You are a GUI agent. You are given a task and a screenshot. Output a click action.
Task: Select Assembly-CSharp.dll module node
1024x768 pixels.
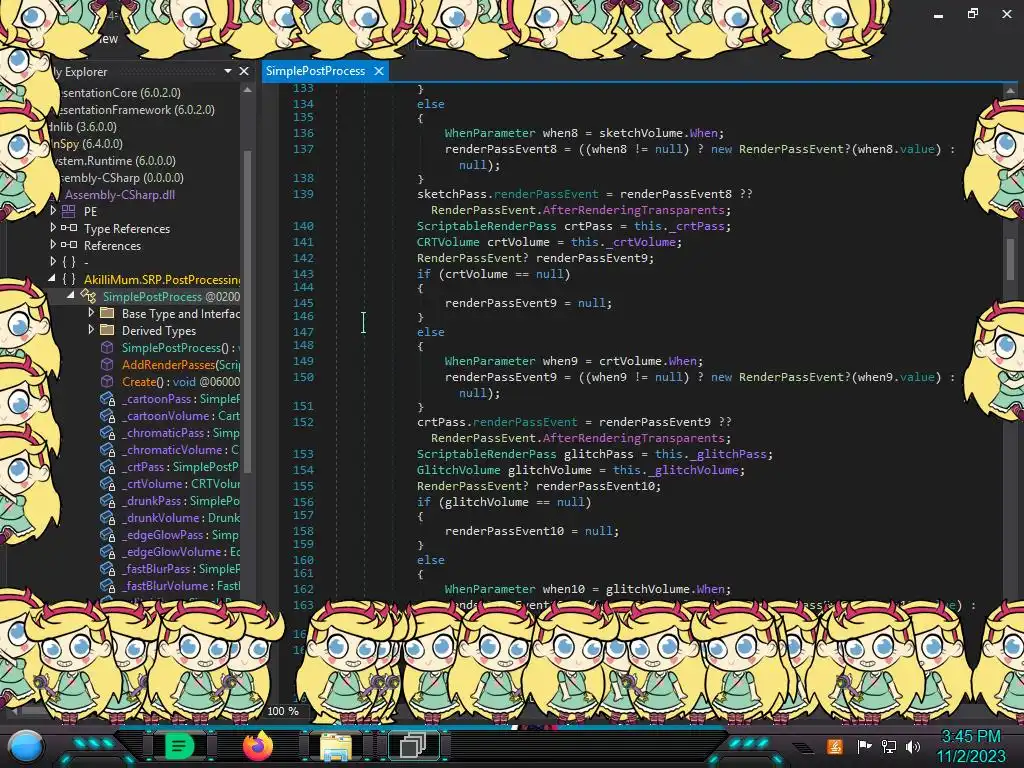120,194
